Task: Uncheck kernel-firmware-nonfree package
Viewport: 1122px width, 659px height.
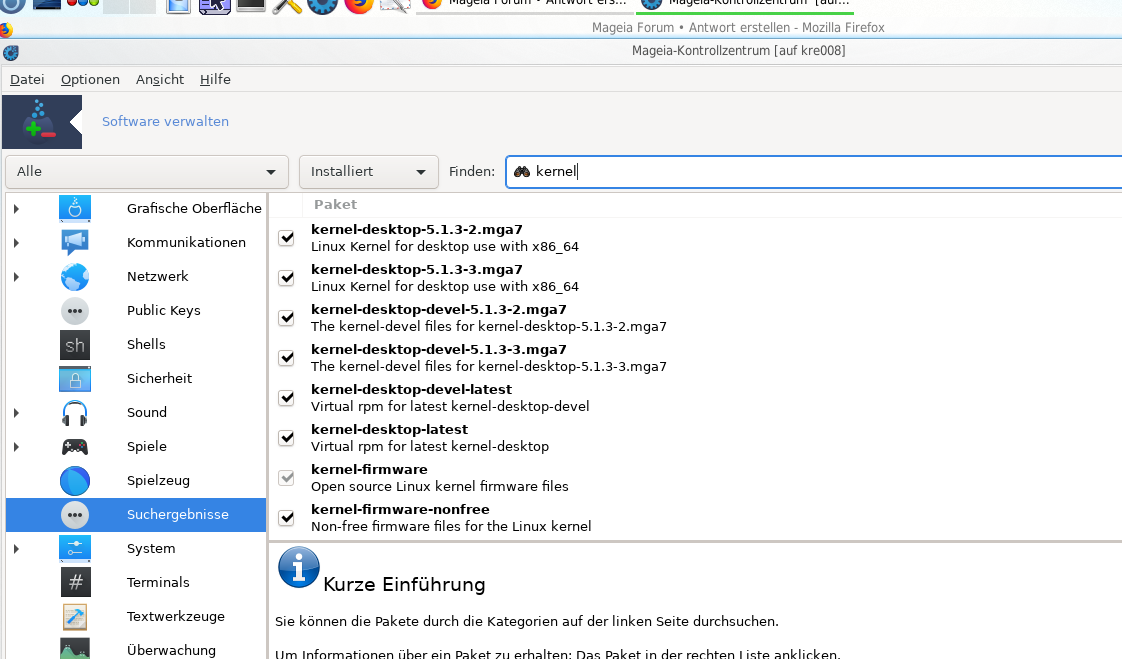Action: [286, 517]
